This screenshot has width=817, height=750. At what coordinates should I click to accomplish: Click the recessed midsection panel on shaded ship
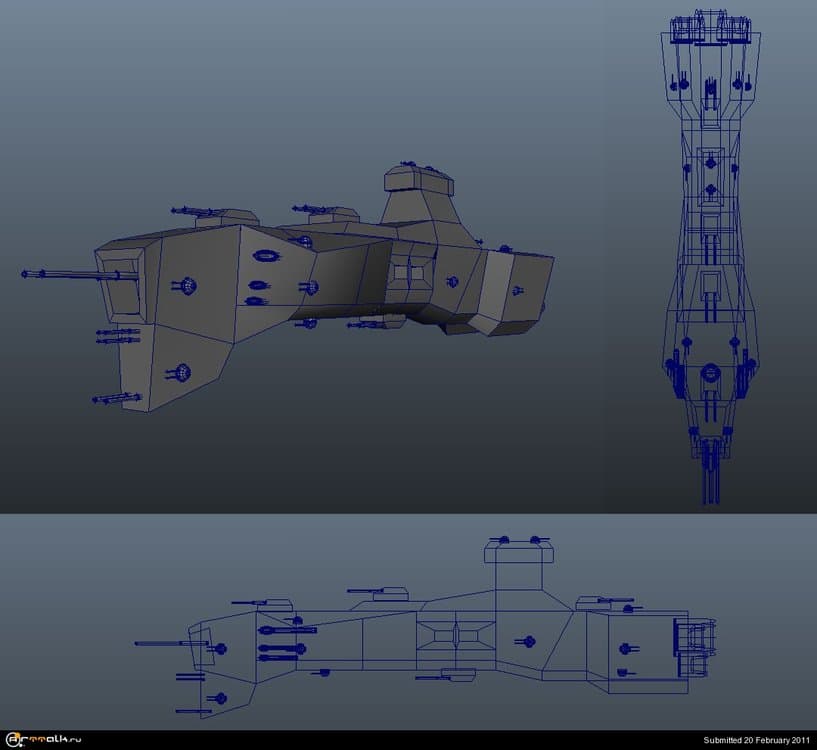(x=410, y=272)
